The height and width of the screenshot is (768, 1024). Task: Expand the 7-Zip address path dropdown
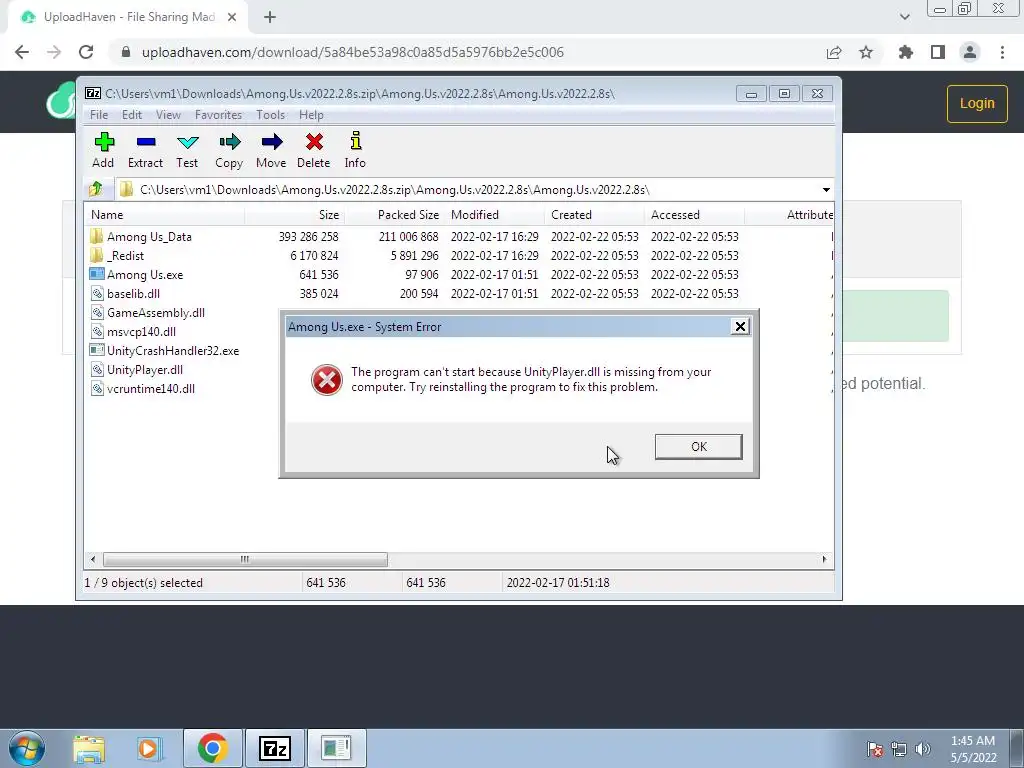click(x=826, y=190)
